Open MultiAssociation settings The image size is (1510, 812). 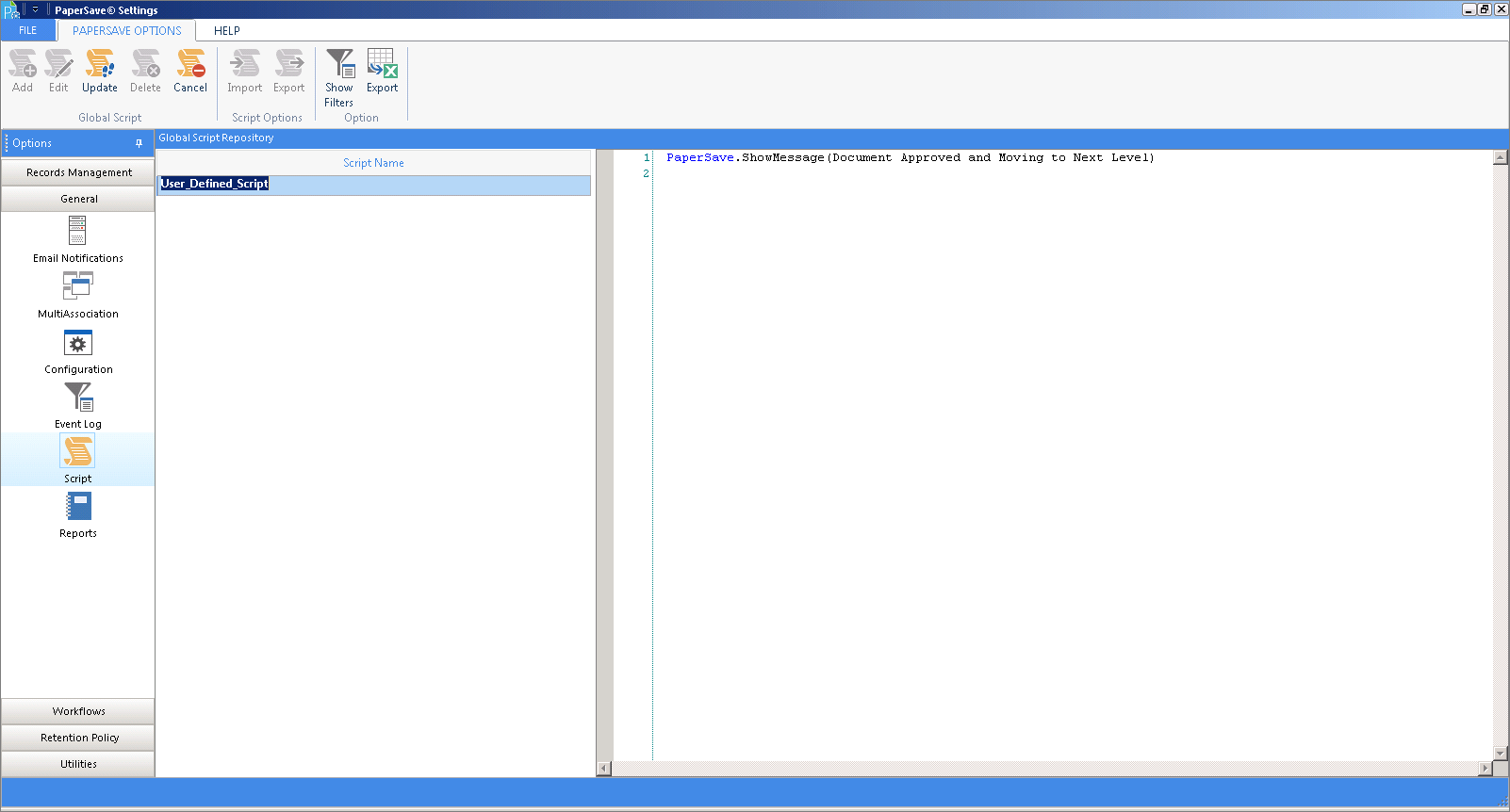coord(78,295)
